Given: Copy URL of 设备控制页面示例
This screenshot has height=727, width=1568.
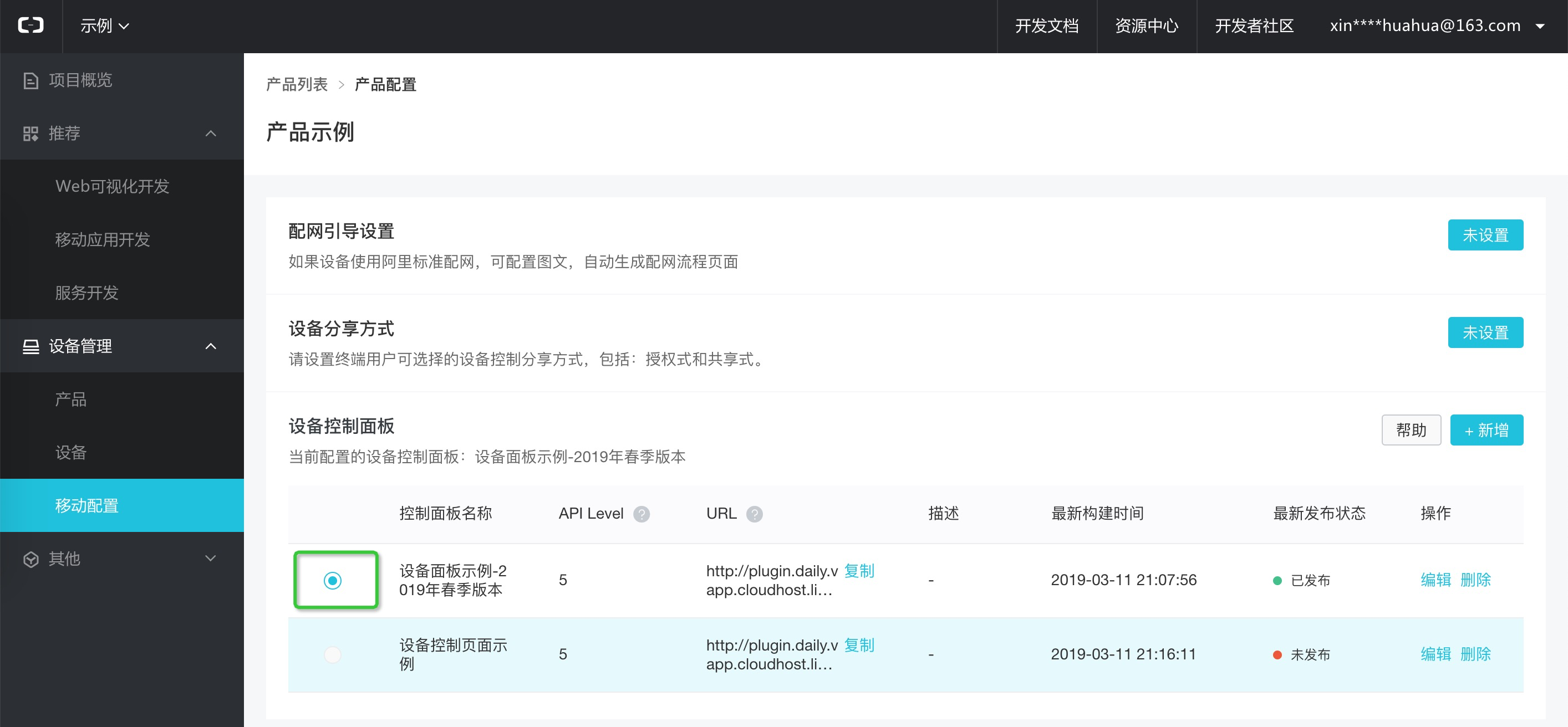Looking at the screenshot, I should coord(859,645).
